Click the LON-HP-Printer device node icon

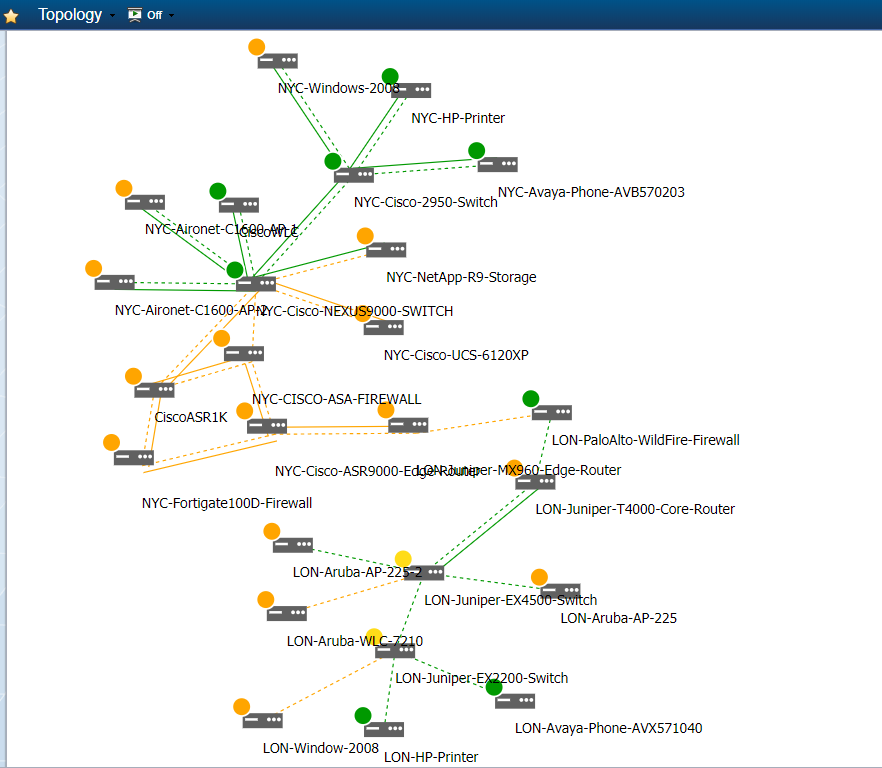[x=384, y=729]
